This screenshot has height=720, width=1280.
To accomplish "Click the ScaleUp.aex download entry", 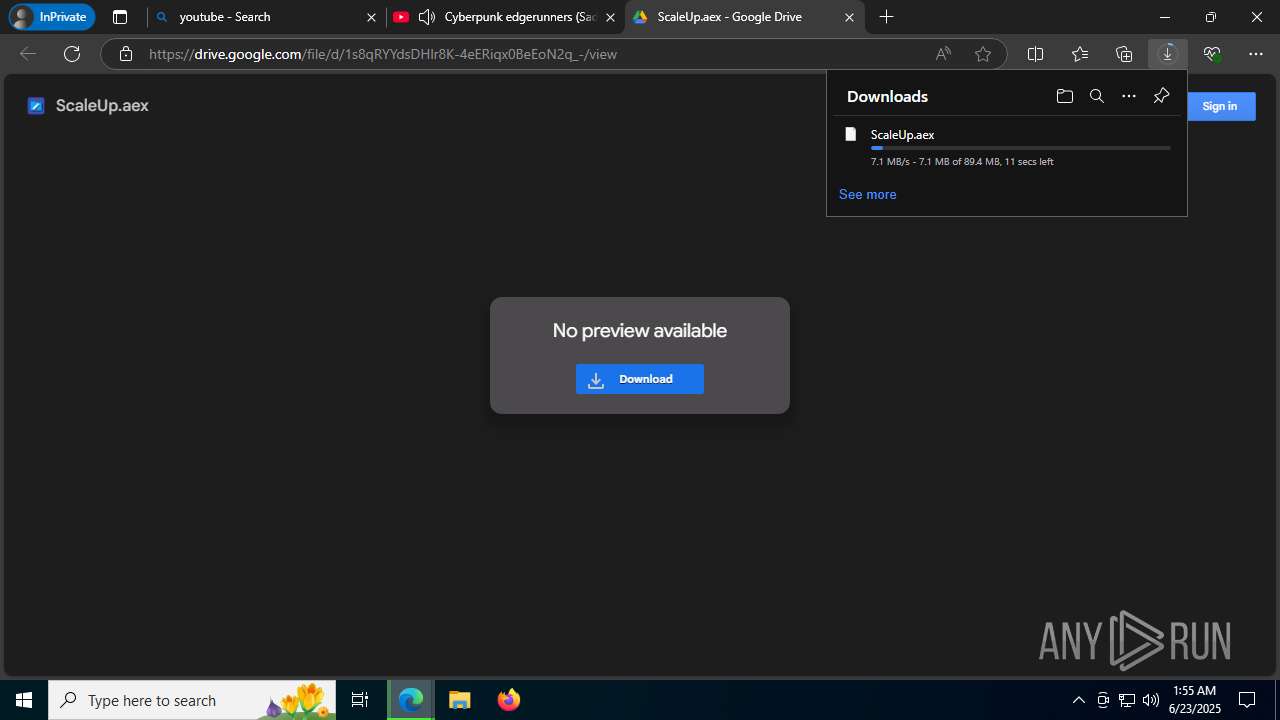I will [x=1007, y=147].
